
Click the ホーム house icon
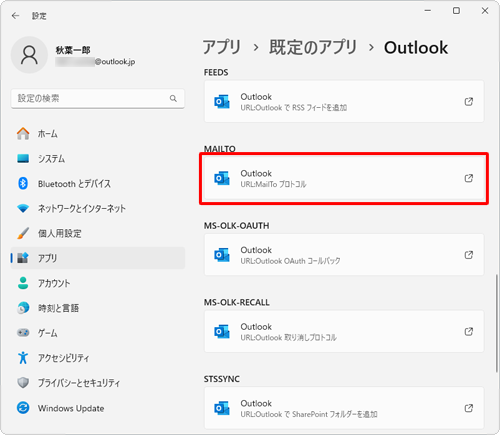point(23,134)
